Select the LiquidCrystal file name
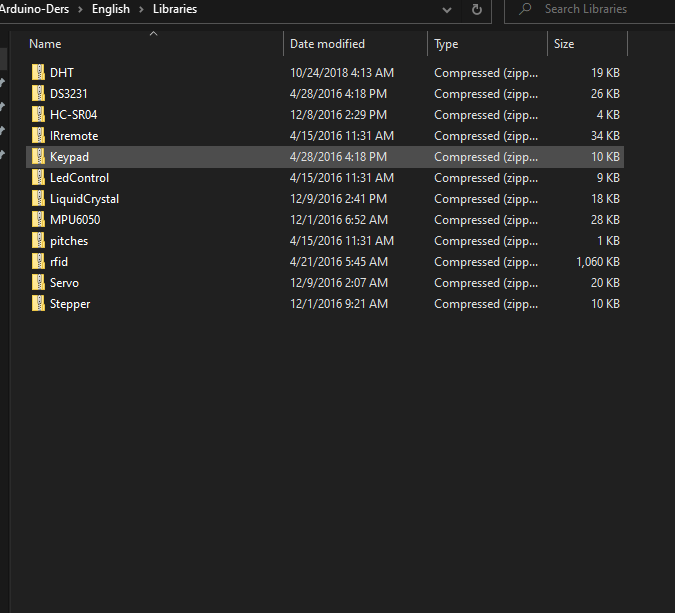This screenshot has width=675, height=613. coord(84,198)
